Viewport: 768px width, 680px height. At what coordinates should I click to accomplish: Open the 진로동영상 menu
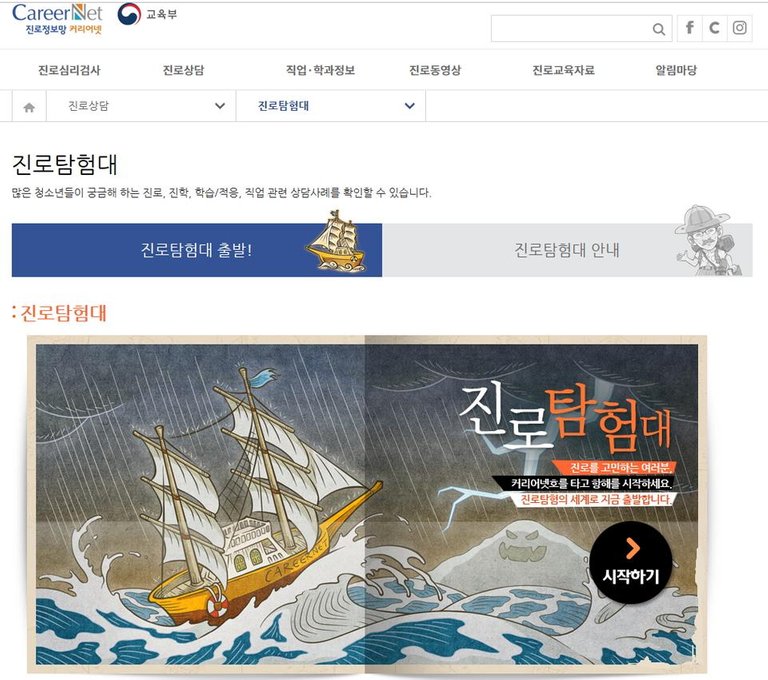tap(435, 70)
